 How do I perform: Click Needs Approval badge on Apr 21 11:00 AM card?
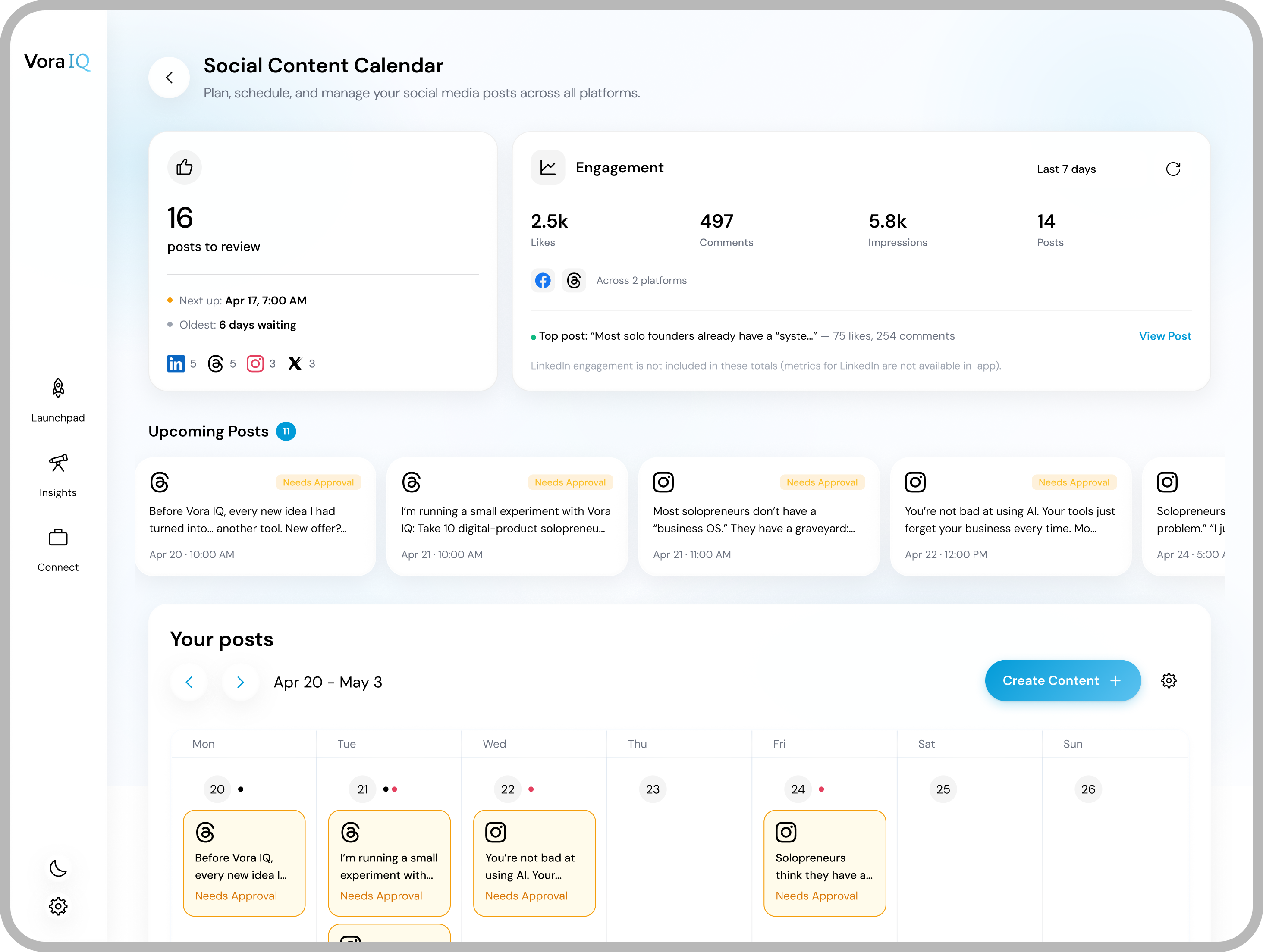coord(822,482)
